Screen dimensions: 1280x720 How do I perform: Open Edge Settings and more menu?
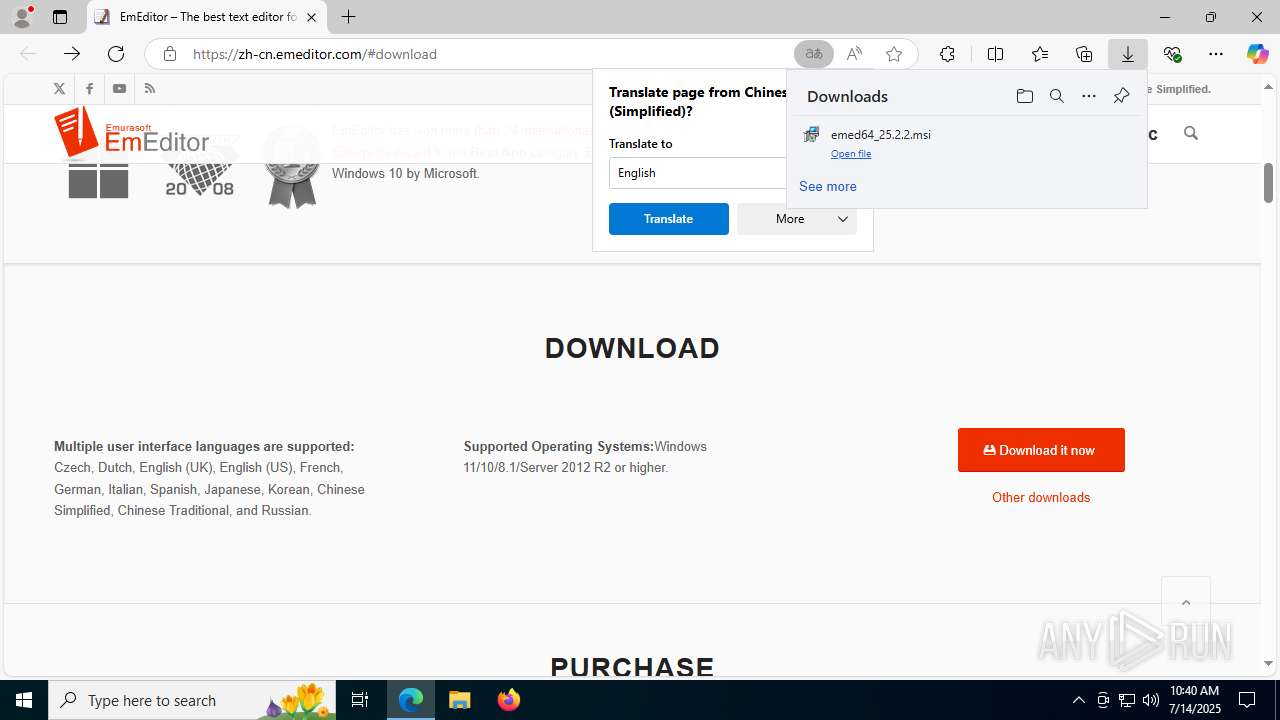(1216, 54)
